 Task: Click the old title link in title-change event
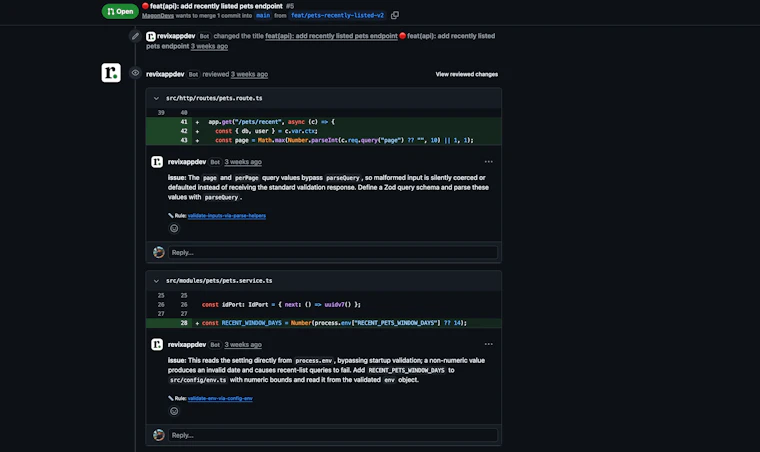[x=331, y=36]
